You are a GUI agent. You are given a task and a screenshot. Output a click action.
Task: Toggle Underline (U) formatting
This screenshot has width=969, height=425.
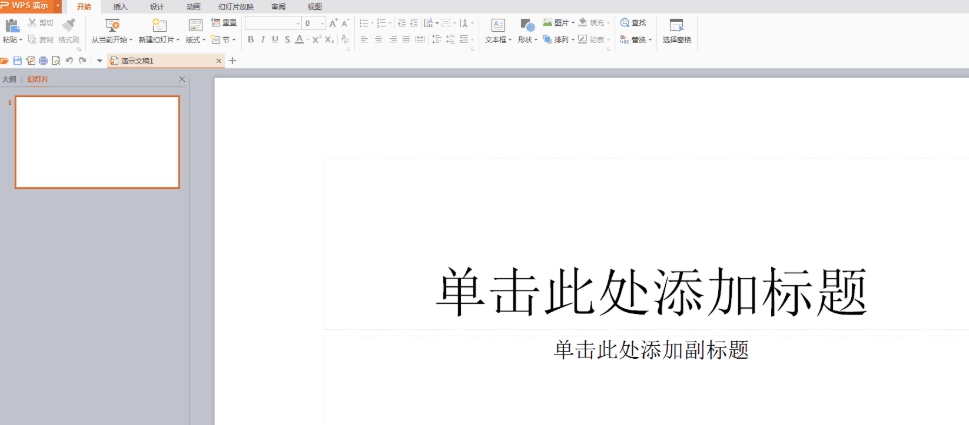275,40
